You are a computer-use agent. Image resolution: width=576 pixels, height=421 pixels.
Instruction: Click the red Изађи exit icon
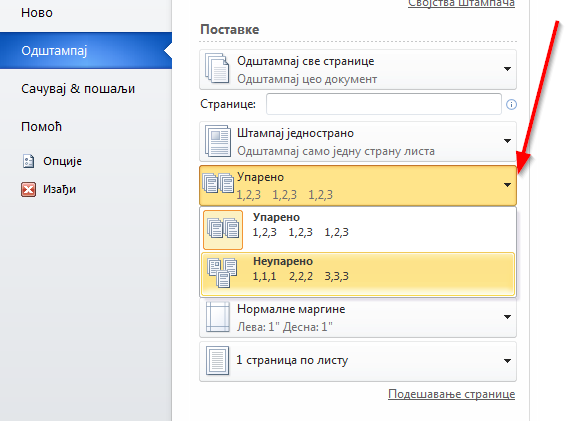pyautogui.click(x=28, y=190)
